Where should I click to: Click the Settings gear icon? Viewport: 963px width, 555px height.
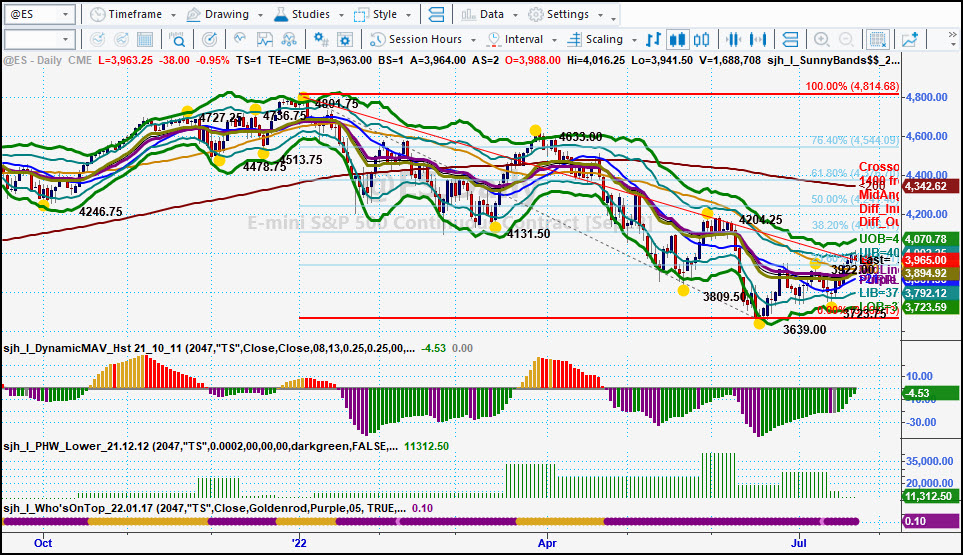pyautogui.click(x=536, y=14)
